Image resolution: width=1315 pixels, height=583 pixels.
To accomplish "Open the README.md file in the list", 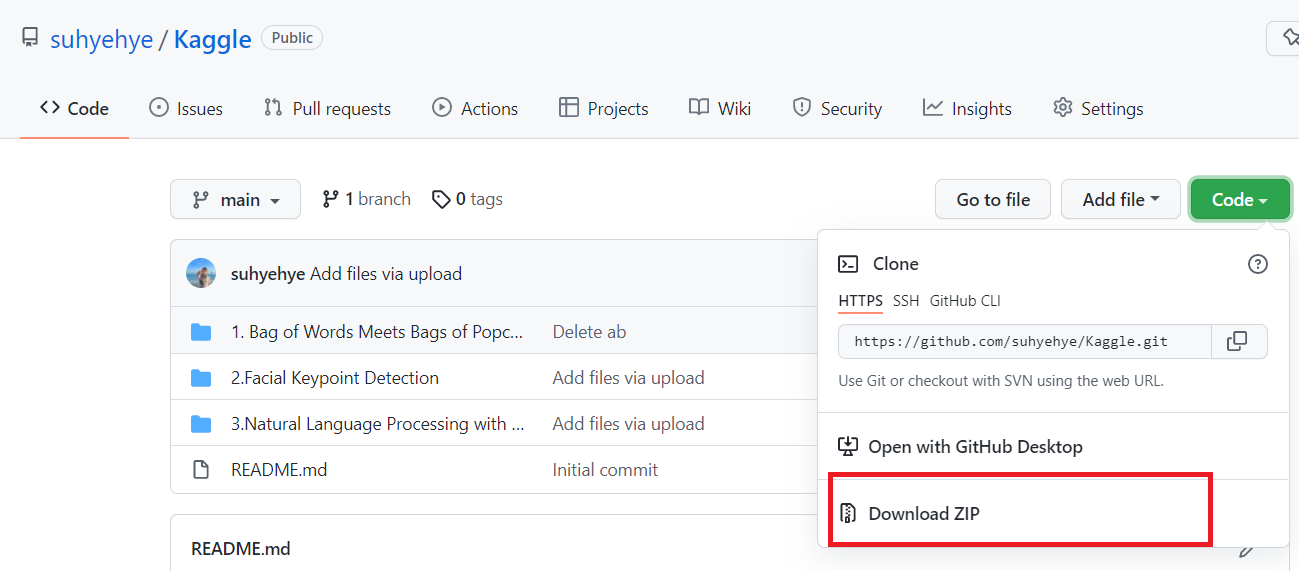I will click(x=279, y=469).
